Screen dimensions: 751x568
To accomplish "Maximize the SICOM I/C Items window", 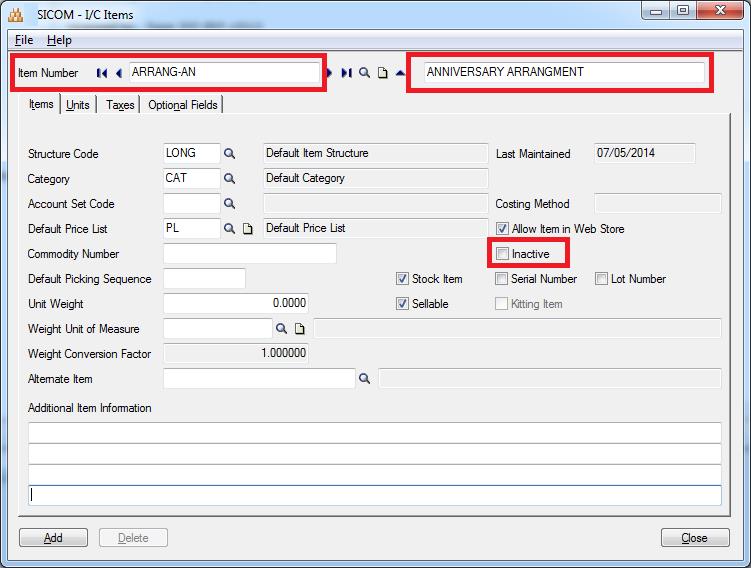I will (x=683, y=11).
